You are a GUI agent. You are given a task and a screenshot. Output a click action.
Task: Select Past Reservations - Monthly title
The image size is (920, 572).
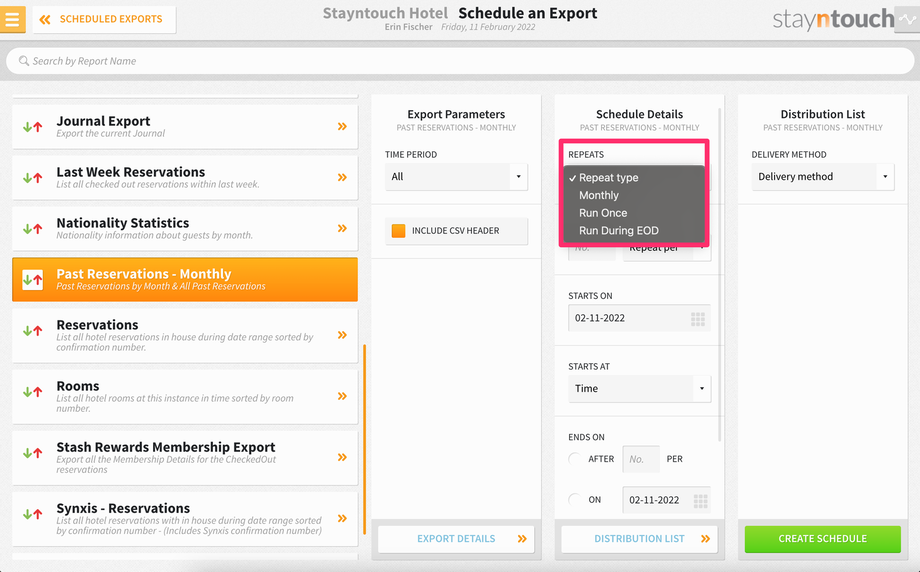pyautogui.click(x=144, y=274)
